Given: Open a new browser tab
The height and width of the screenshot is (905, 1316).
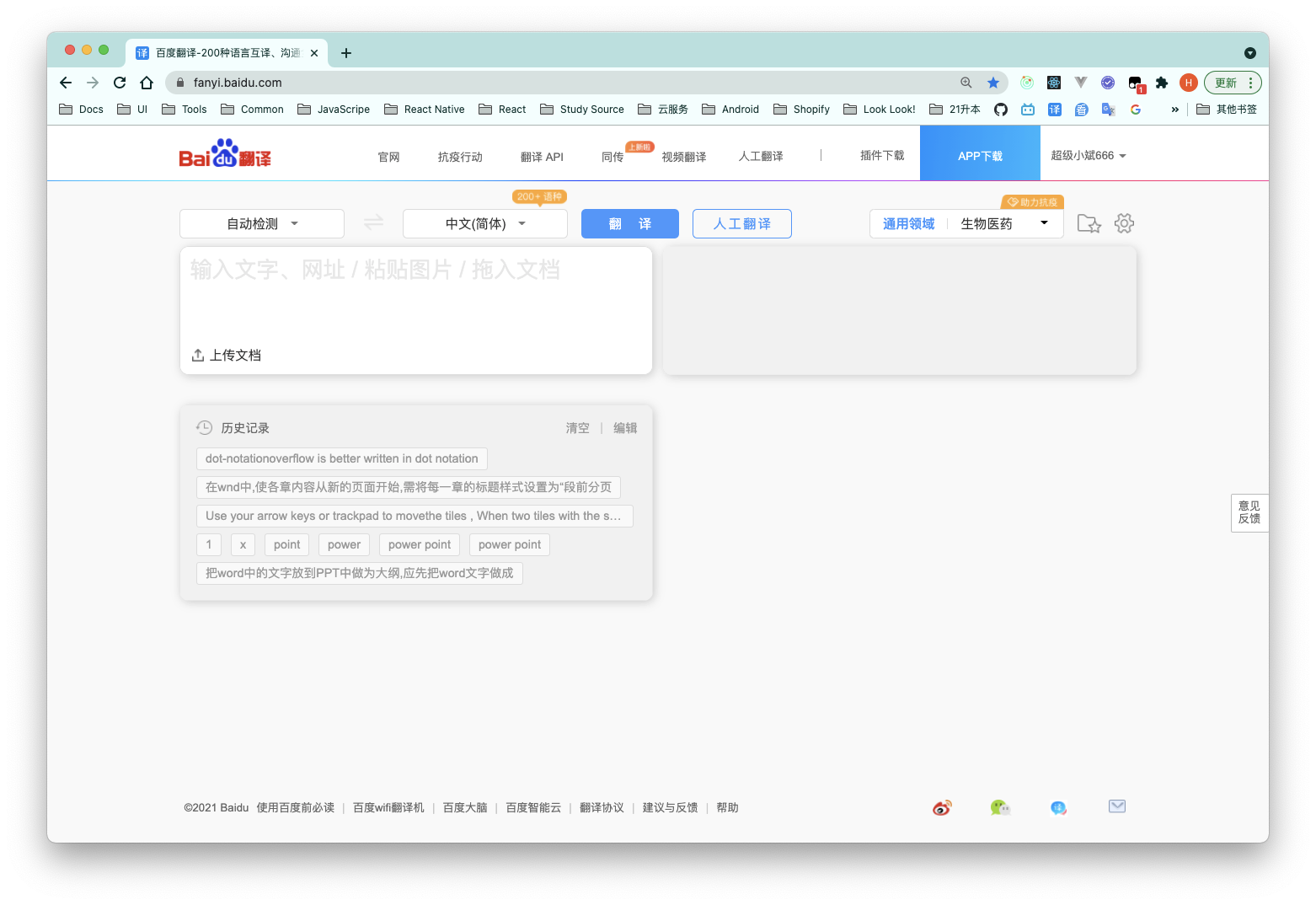Looking at the screenshot, I should (346, 53).
